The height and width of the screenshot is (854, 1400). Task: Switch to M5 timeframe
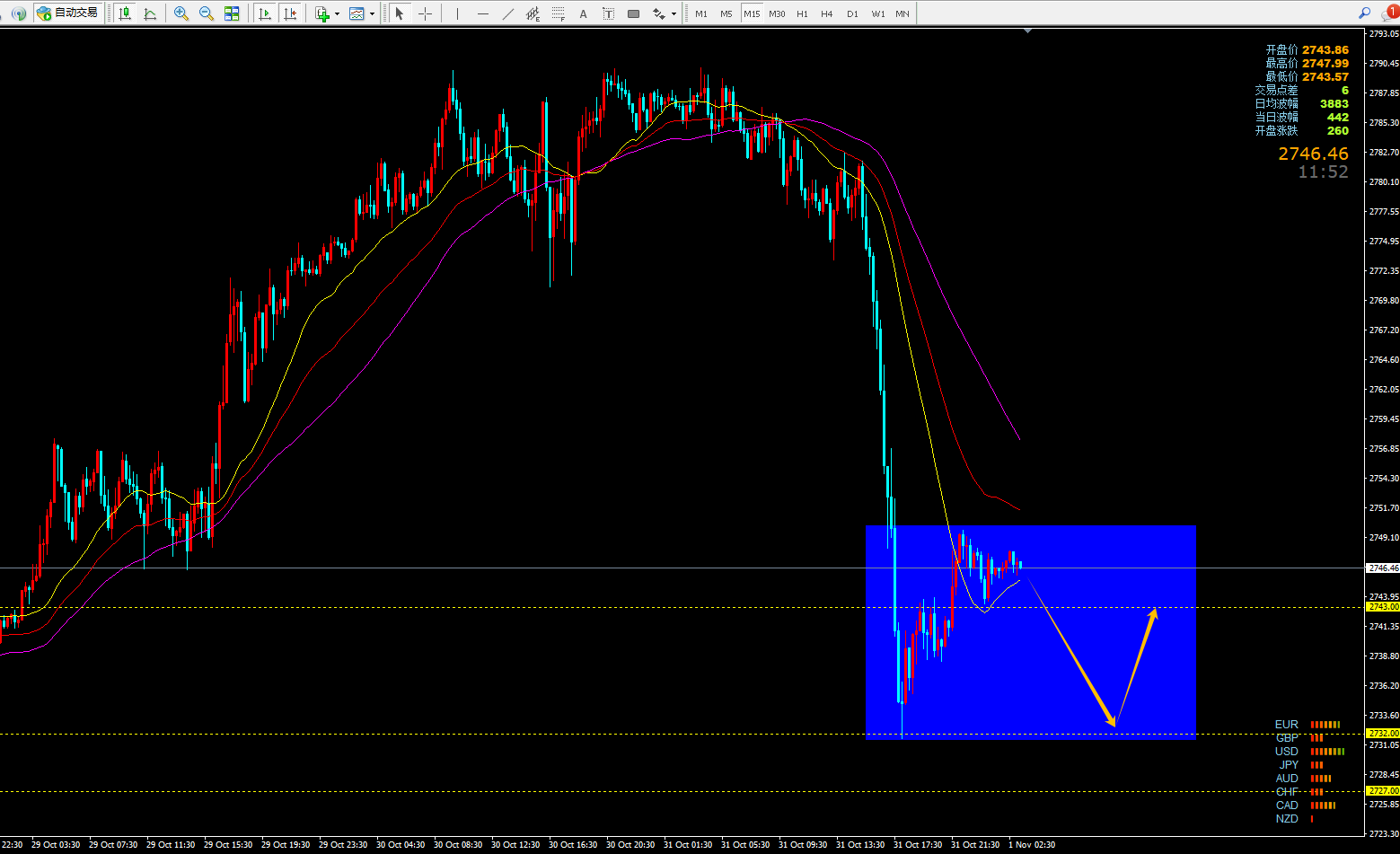pos(726,13)
